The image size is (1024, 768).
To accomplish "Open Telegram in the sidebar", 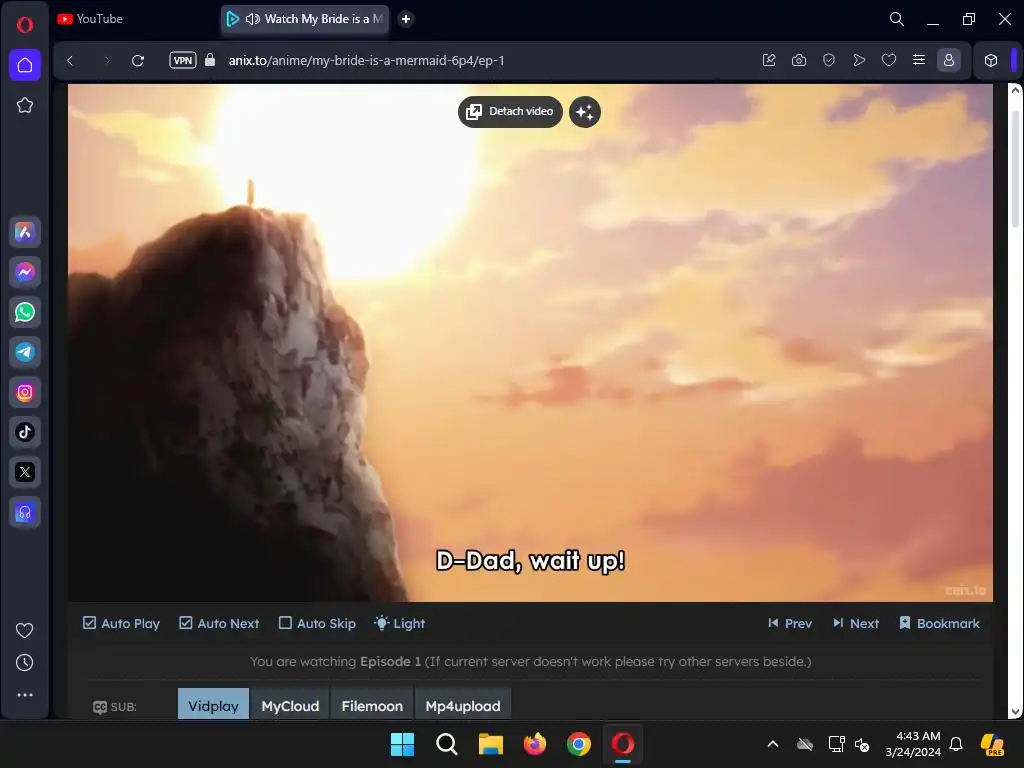I will 25,352.
